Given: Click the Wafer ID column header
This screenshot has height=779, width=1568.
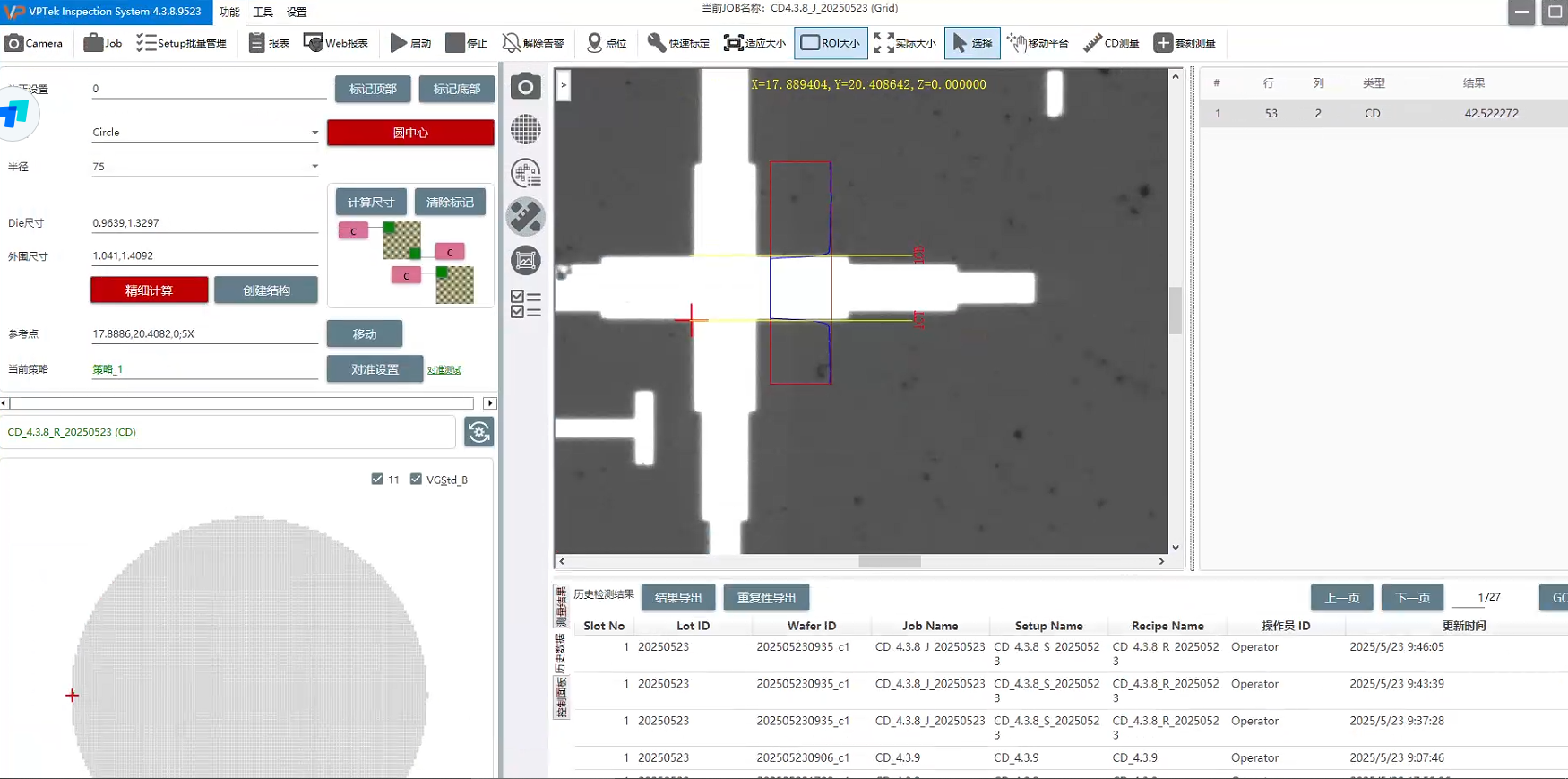Looking at the screenshot, I should (812, 626).
